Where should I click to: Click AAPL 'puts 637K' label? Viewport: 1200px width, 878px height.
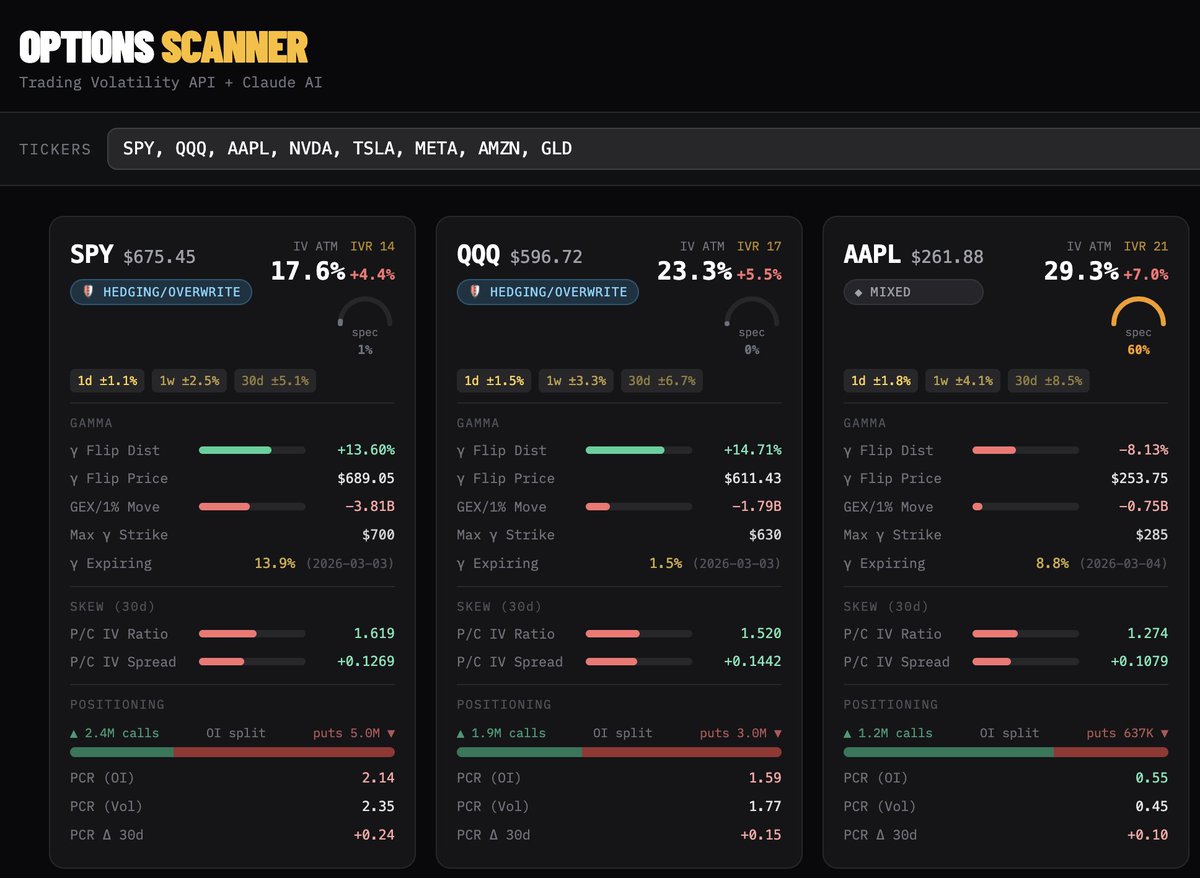click(1128, 733)
